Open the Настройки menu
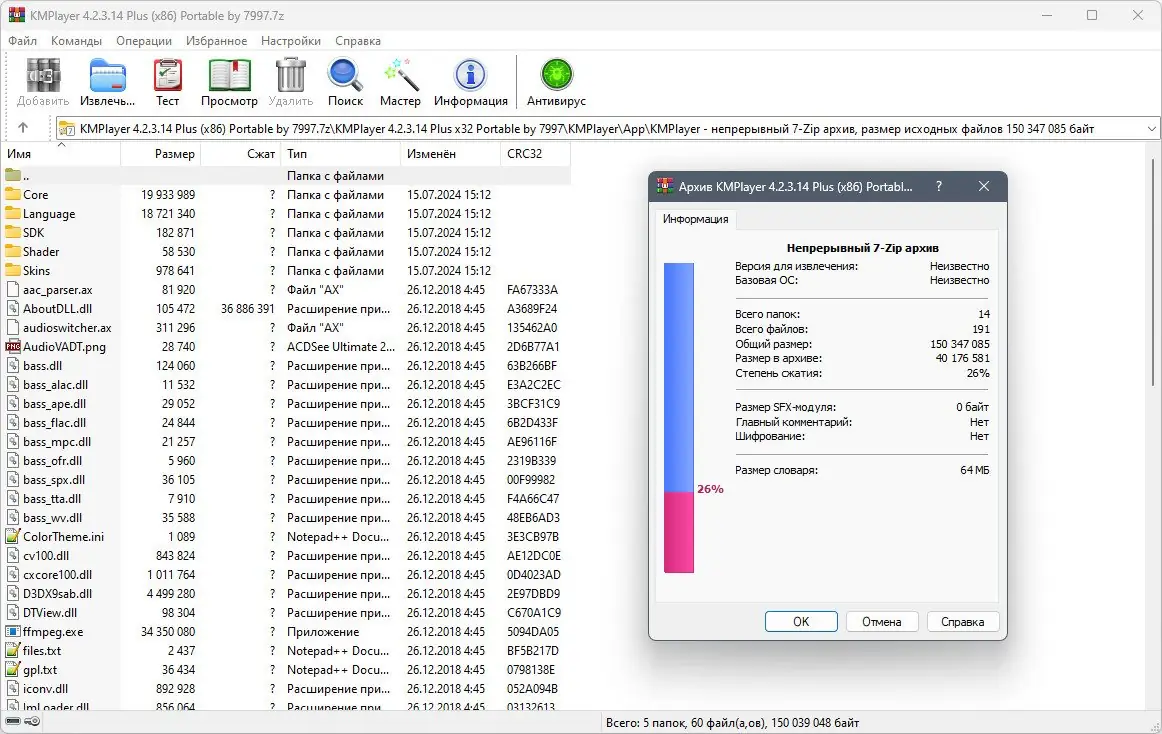The image size is (1162, 734). (x=290, y=41)
